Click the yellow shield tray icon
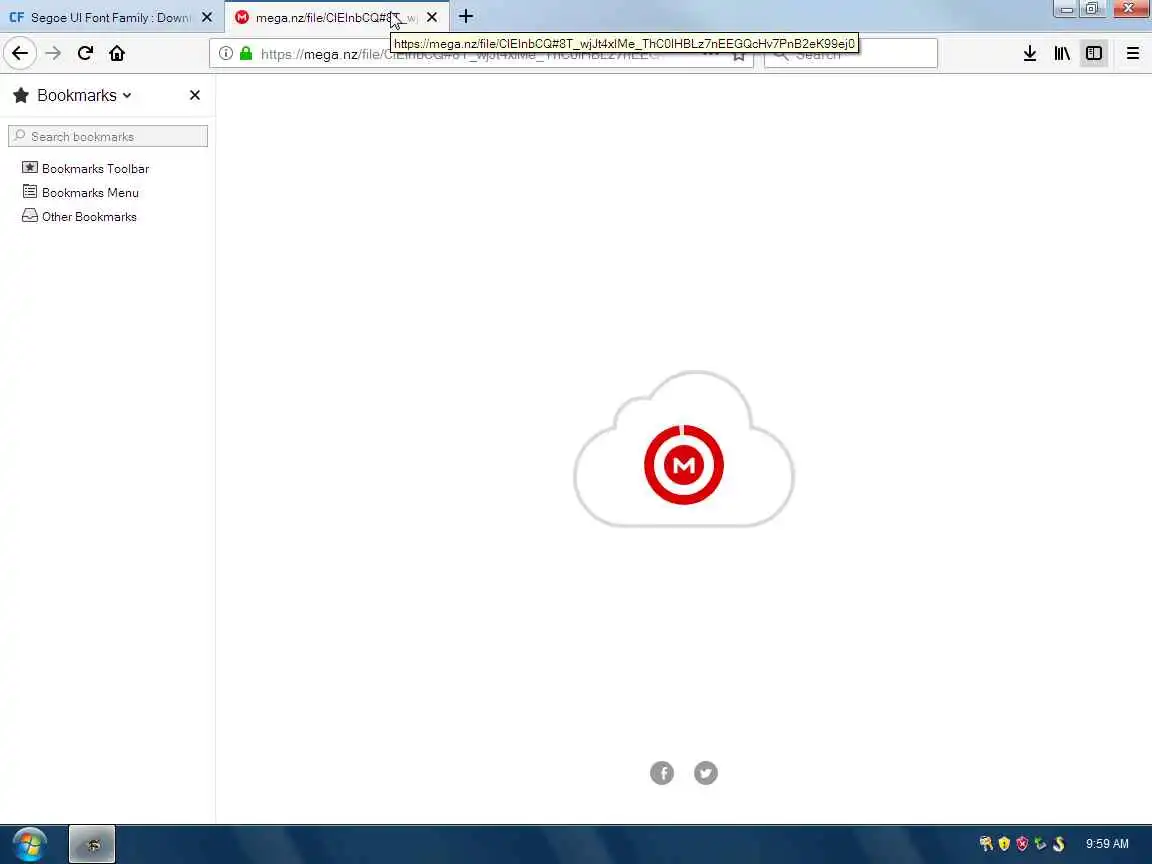 pyautogui.click(x=1004, y=843)
